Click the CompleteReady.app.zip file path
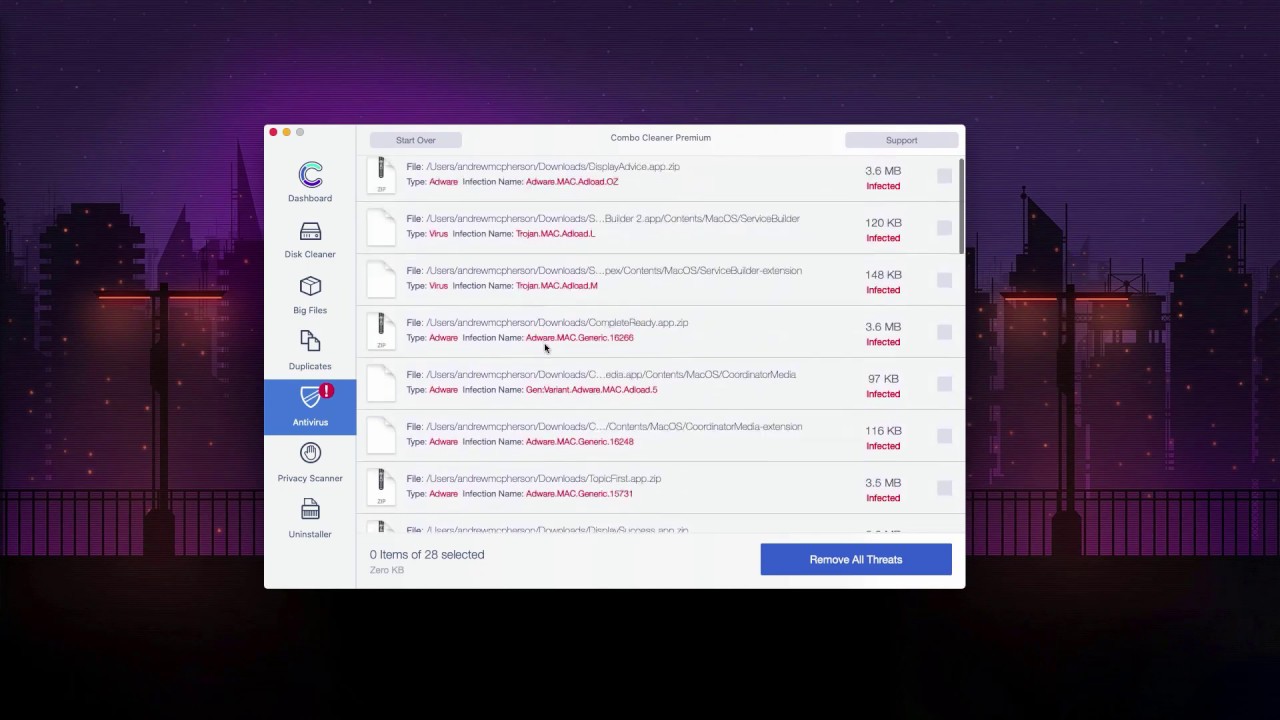The width and height of the screenshot is (1280, 720). (x=557, y=323)
